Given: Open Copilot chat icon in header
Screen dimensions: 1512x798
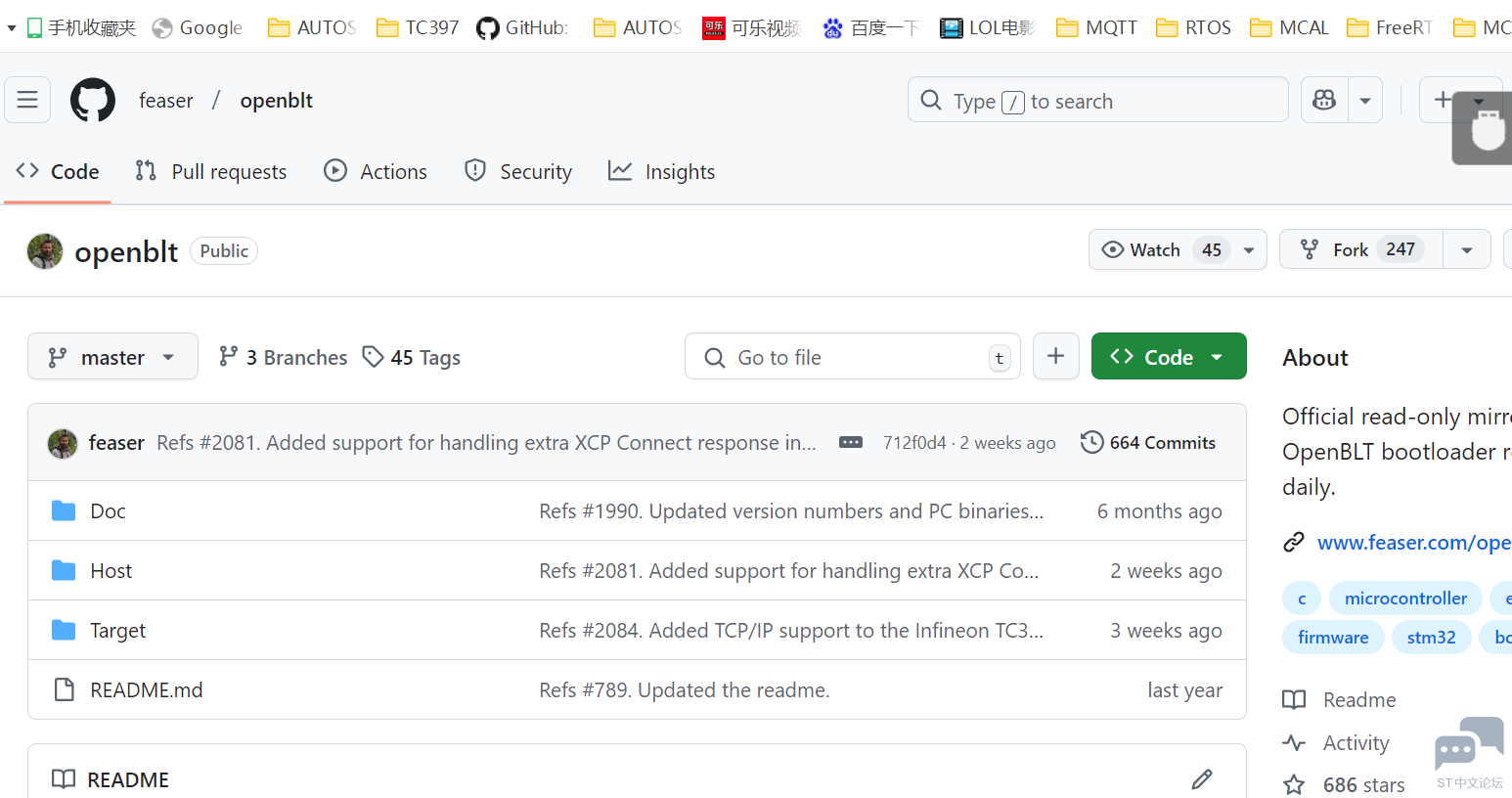Looking at the screenshot, I should (x=1324, y=100).
